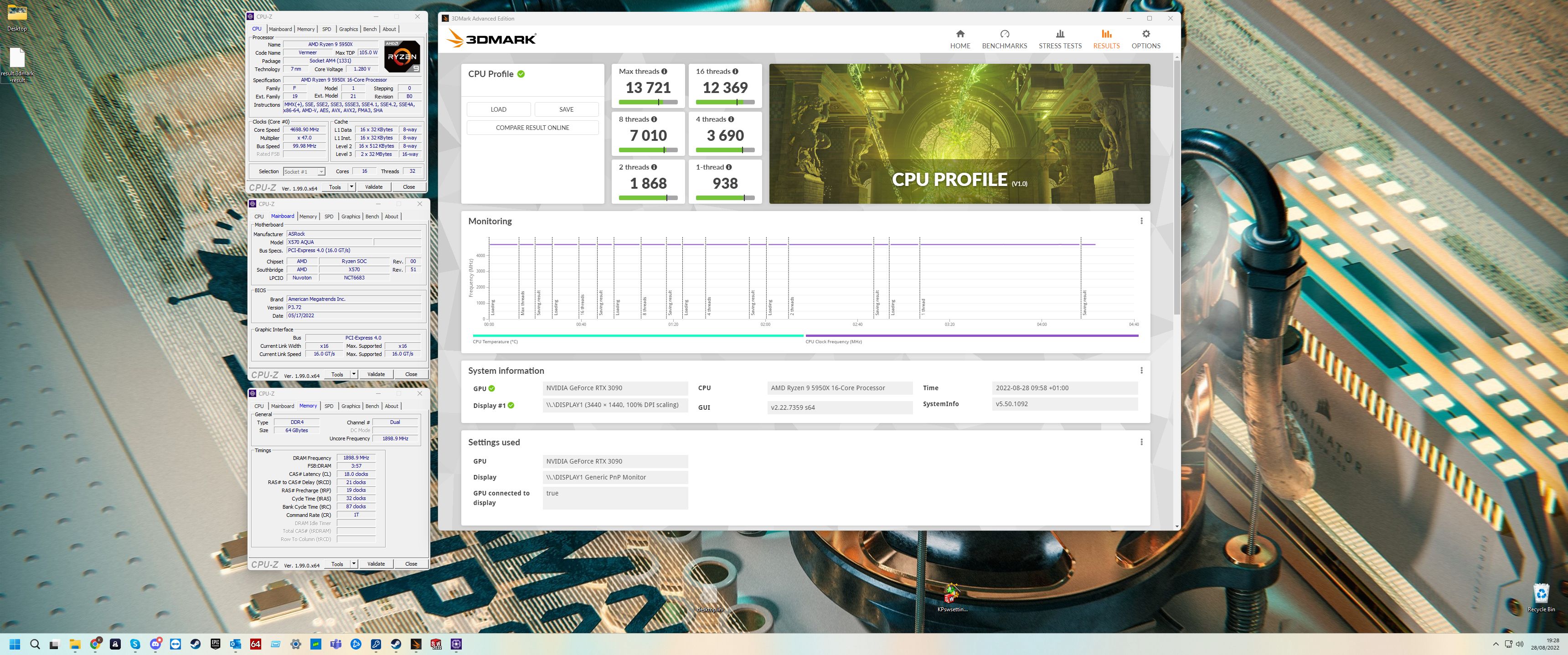This screenshot has width=1568, height=655.
Task: Select KPswsettin... desktop shortcut
Action: (x=952, y=597)
